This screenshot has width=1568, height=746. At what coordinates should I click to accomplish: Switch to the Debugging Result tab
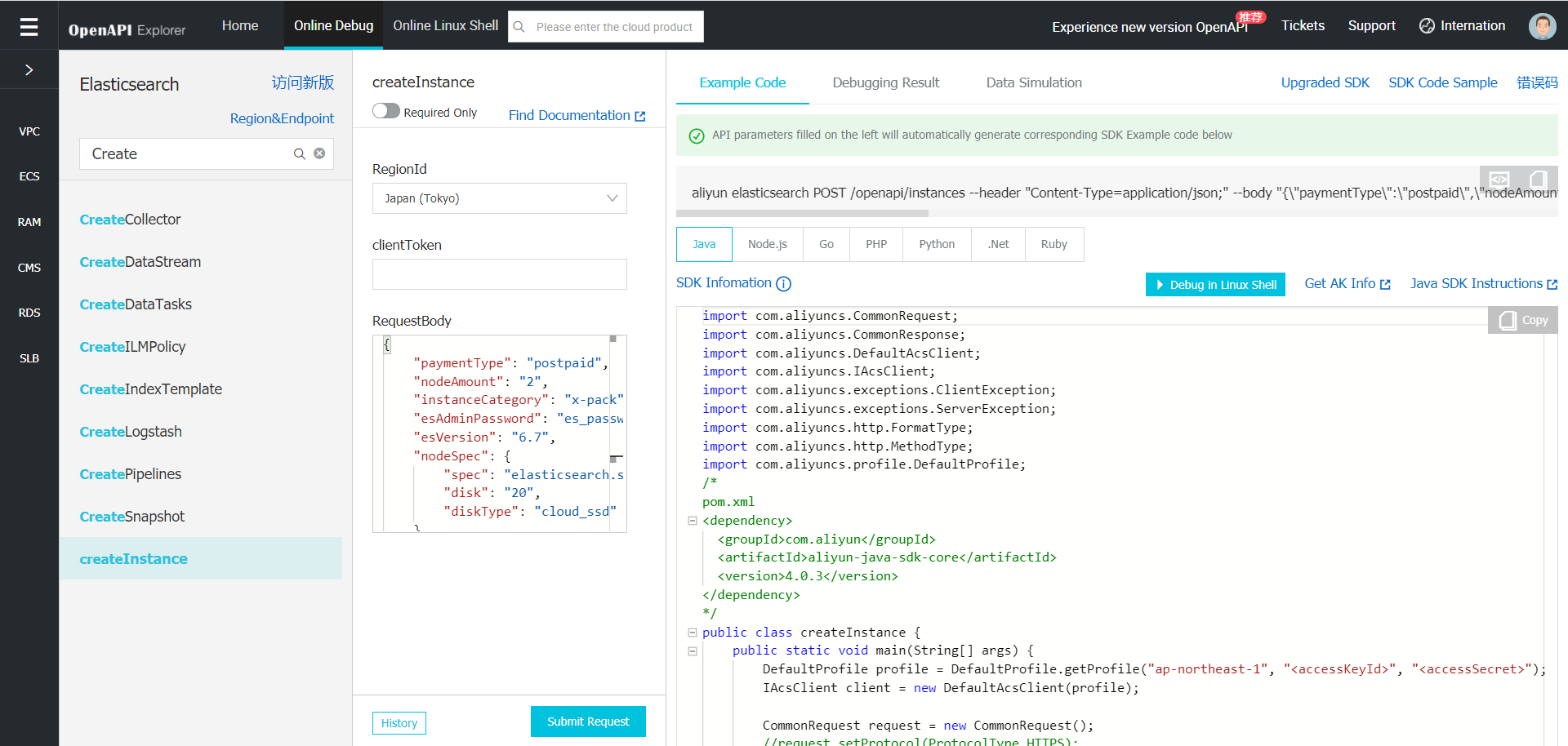click(886, 82)
